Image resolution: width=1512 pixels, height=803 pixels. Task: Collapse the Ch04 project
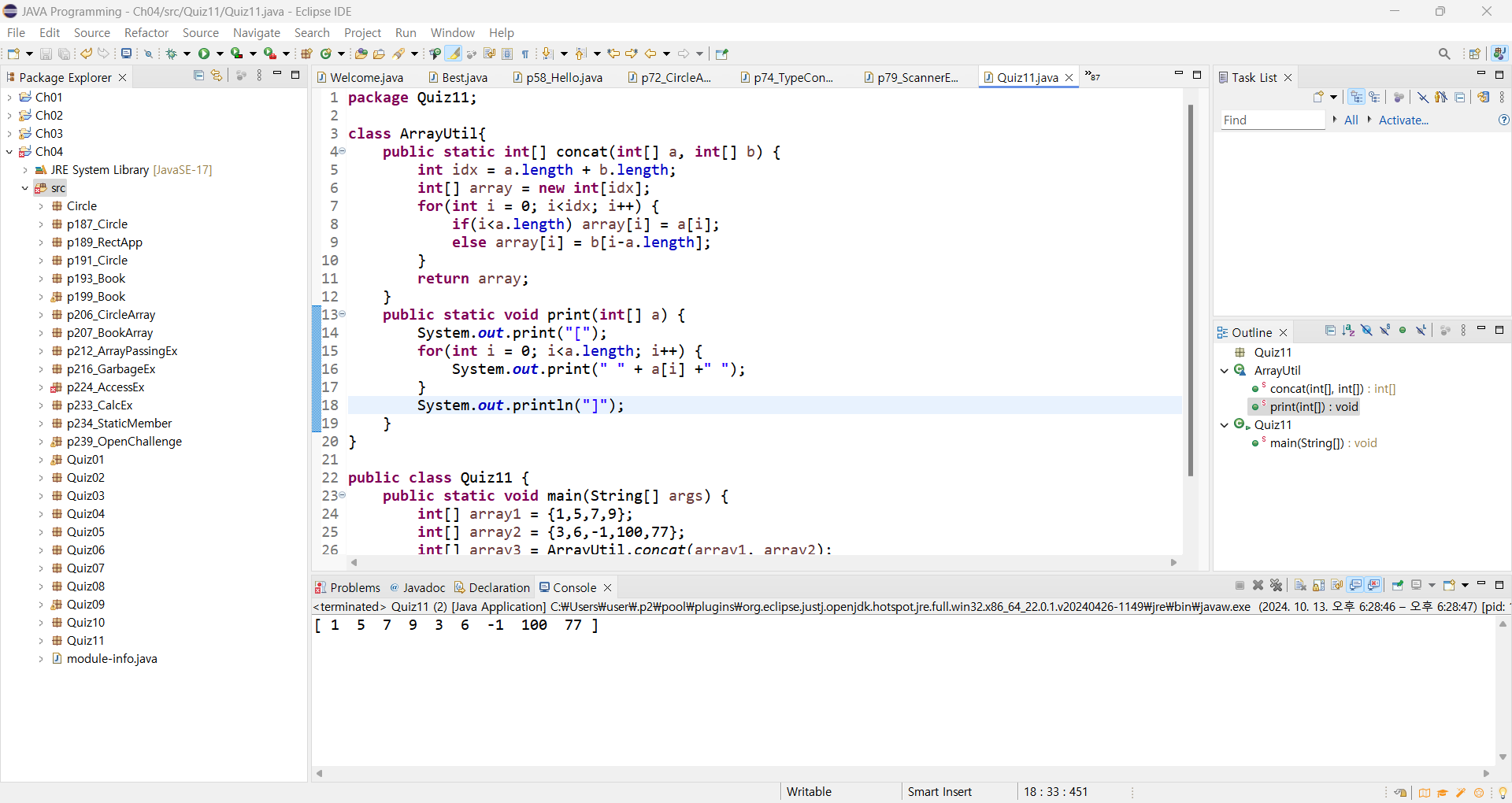click(x=9, y=151)
